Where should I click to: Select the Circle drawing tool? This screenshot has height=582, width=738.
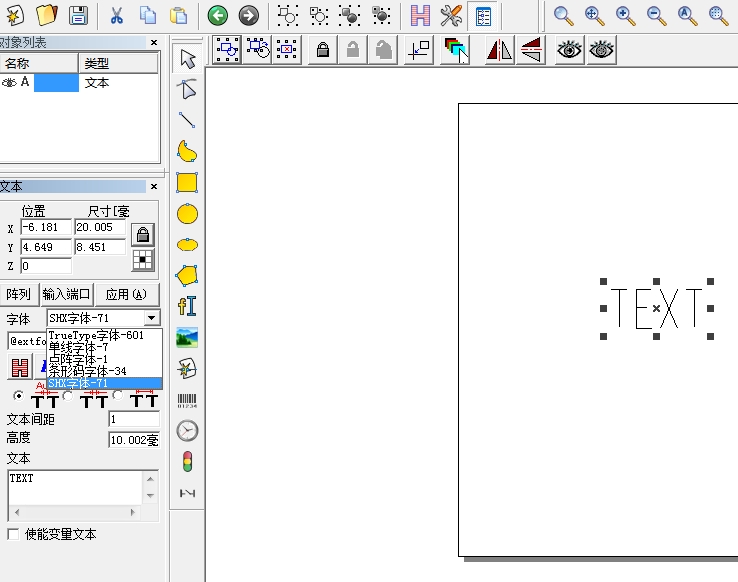point(187,214)
